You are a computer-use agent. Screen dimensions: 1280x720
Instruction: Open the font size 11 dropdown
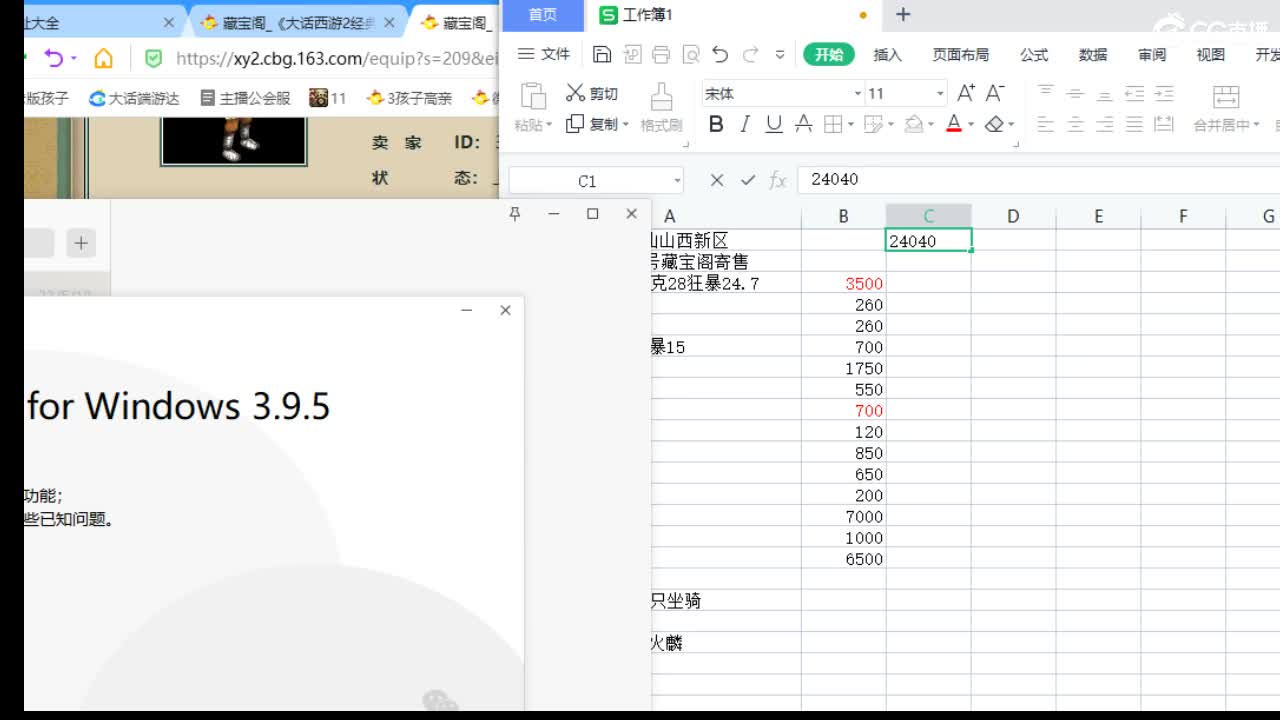pos(940,93)
